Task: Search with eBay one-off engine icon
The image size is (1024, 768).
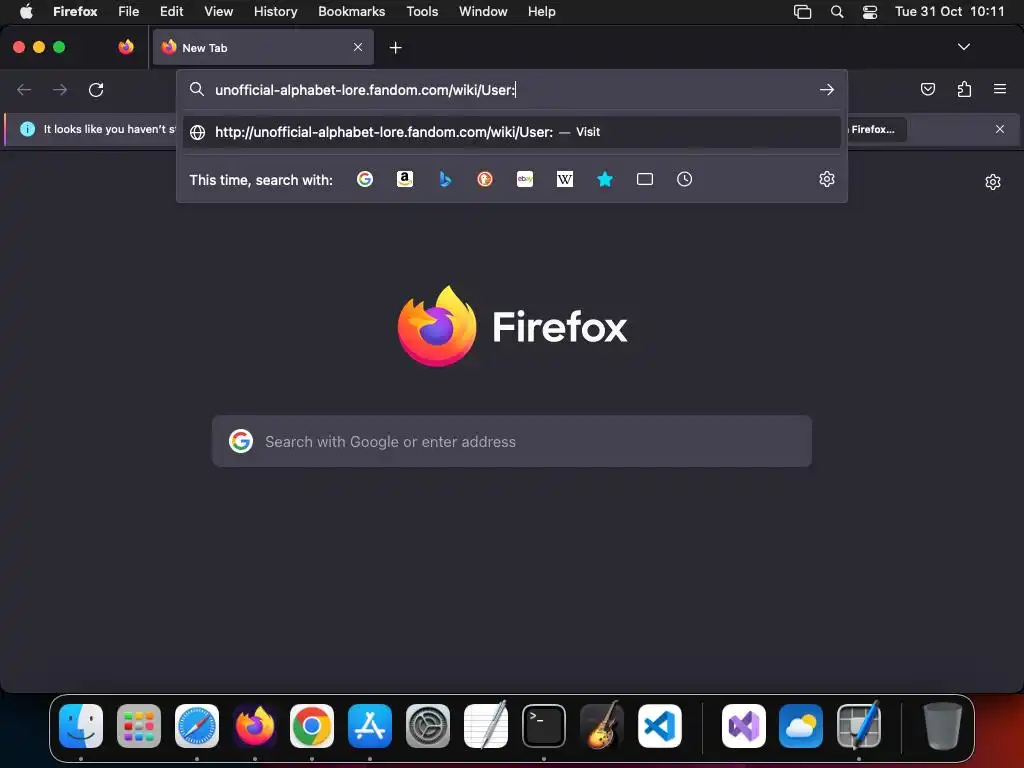Action: click(x=525, y=179)
